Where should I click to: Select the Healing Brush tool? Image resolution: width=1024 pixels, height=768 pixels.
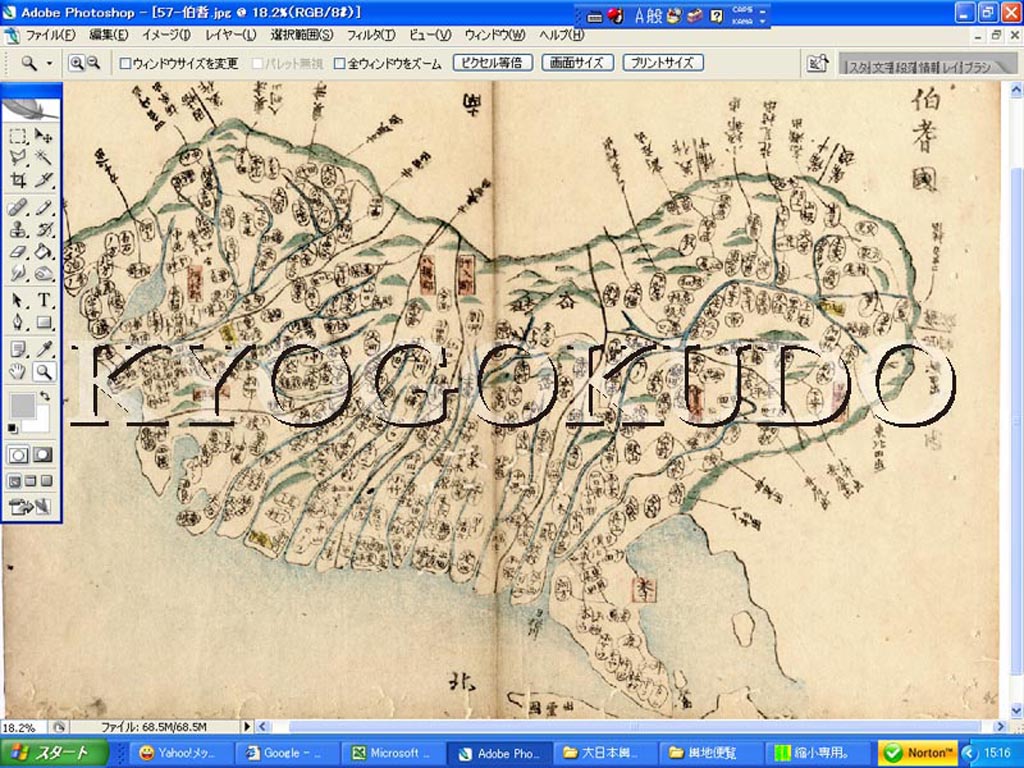tap(18, 208)
